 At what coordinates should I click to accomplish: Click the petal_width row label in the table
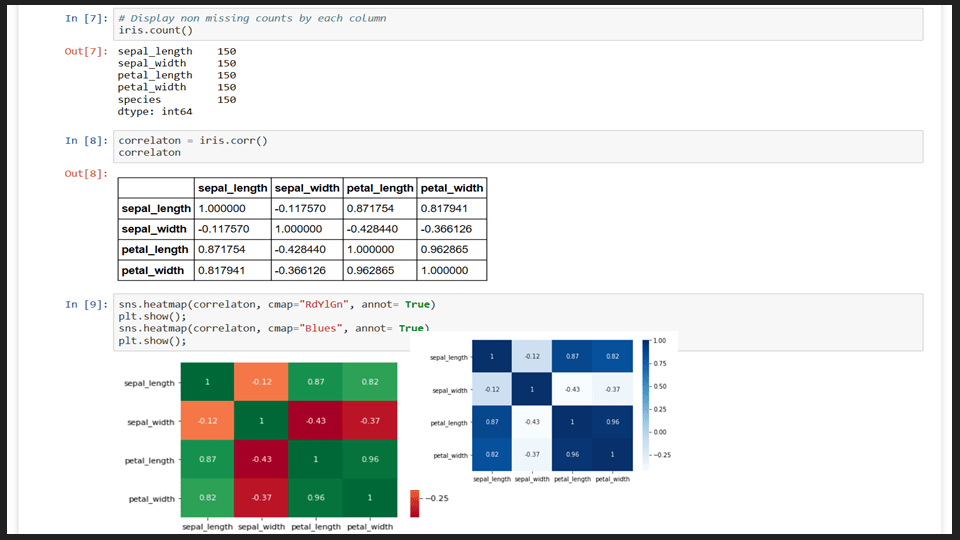click(x=156, y=271)
